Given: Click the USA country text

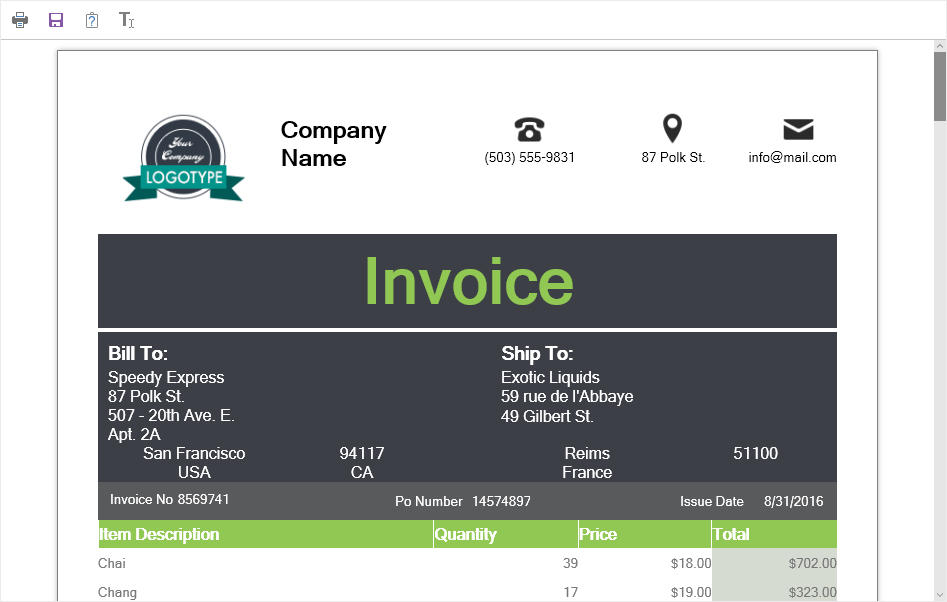Looking at the screenshot, I should (194, 472).
